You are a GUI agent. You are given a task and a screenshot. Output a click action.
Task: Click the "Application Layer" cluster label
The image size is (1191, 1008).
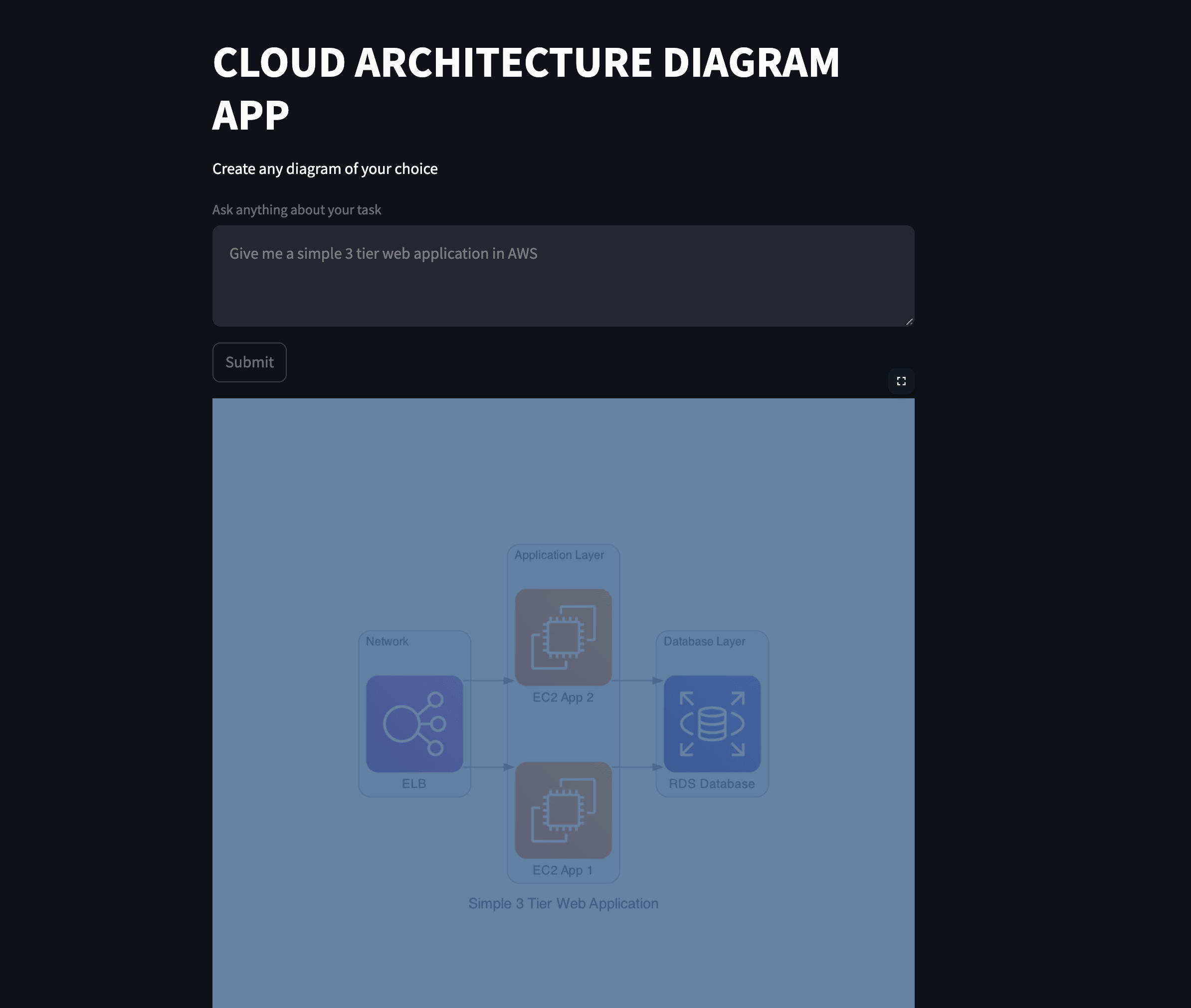(559, 555)
